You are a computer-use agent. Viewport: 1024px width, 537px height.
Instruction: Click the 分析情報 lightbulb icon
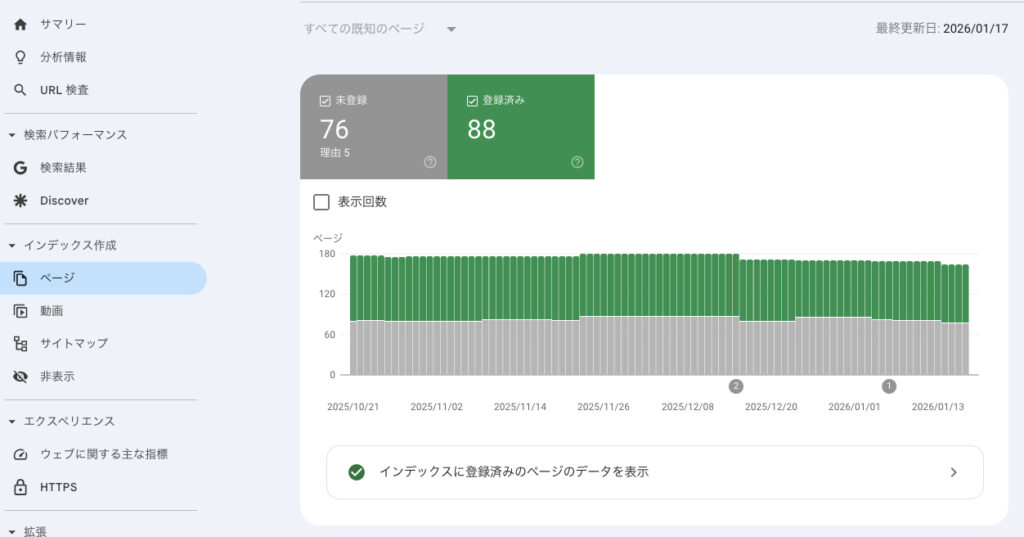[20, 57]
